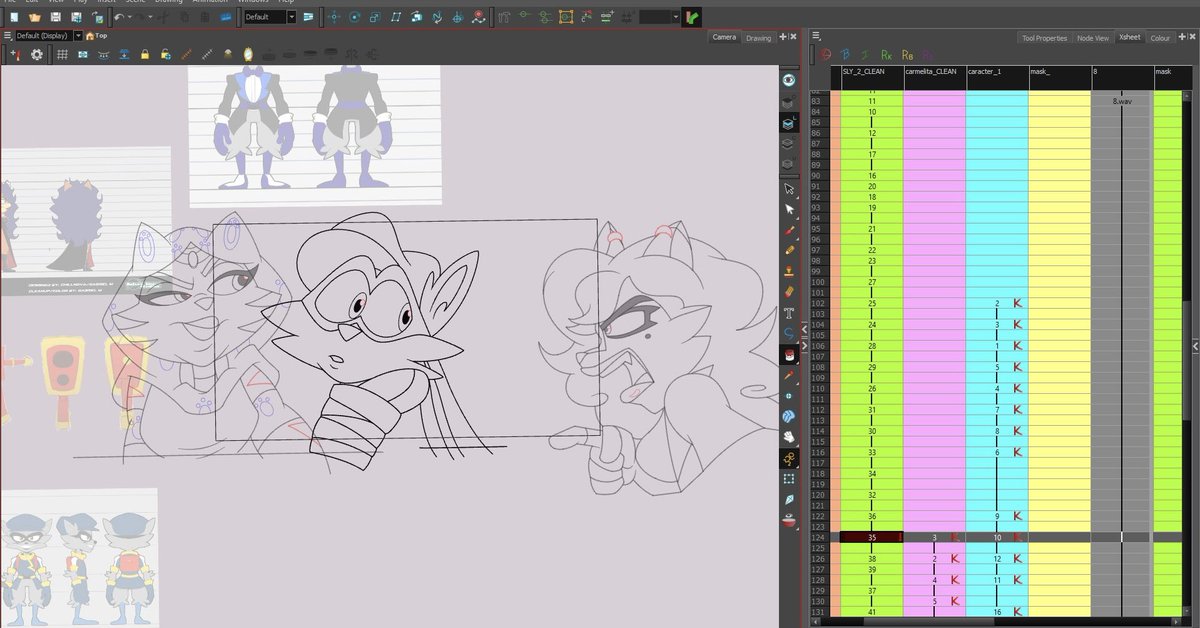Click the red A annotation icon in Xsheet

click(826, 55)
